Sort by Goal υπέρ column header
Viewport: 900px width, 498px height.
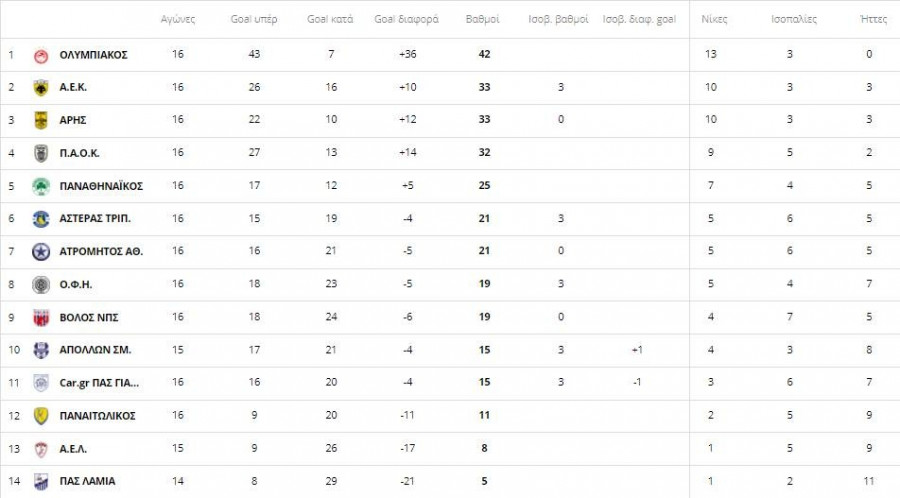tap(254, 19)
